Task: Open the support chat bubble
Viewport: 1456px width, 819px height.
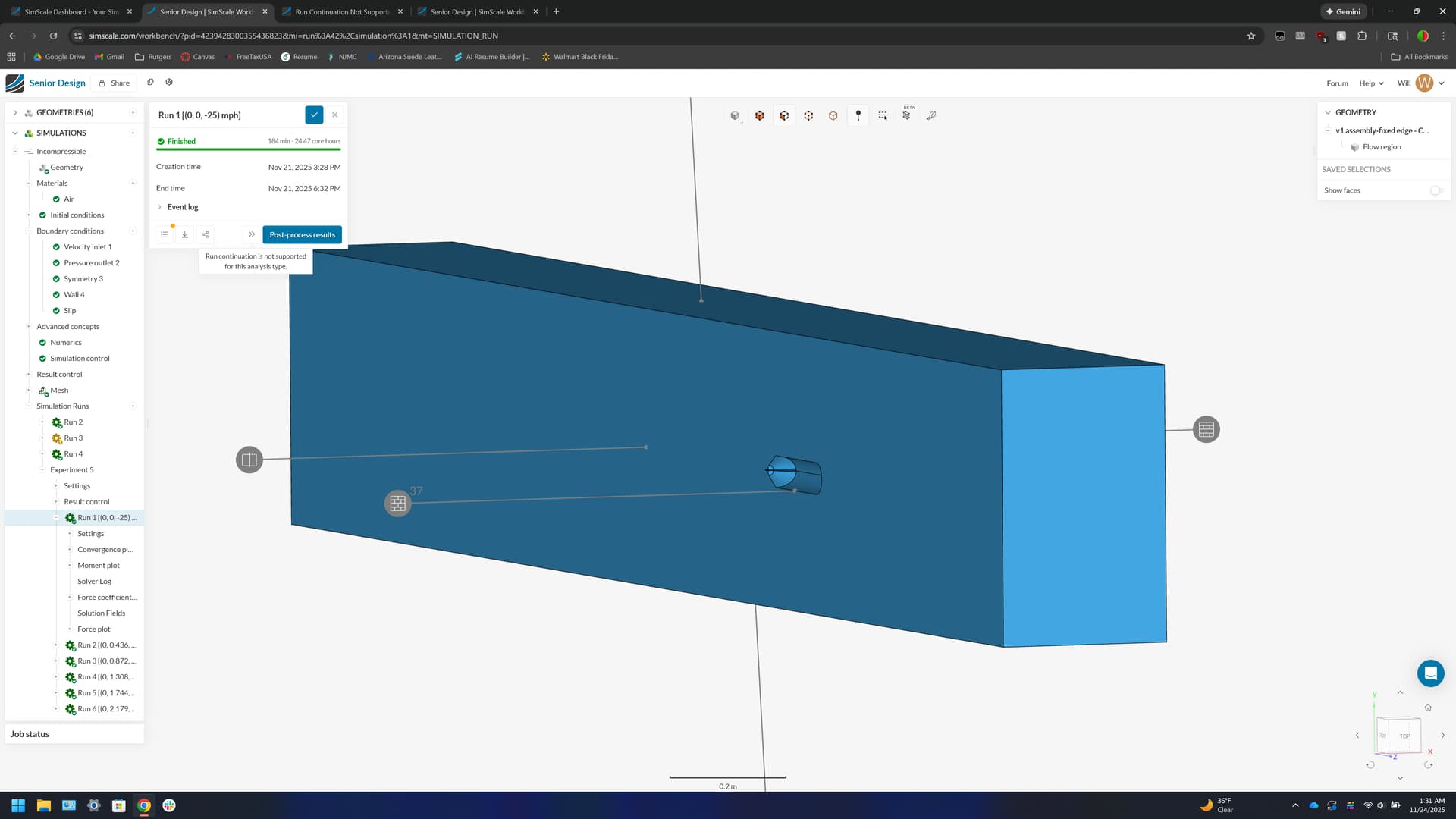Action: (1430, 673)
